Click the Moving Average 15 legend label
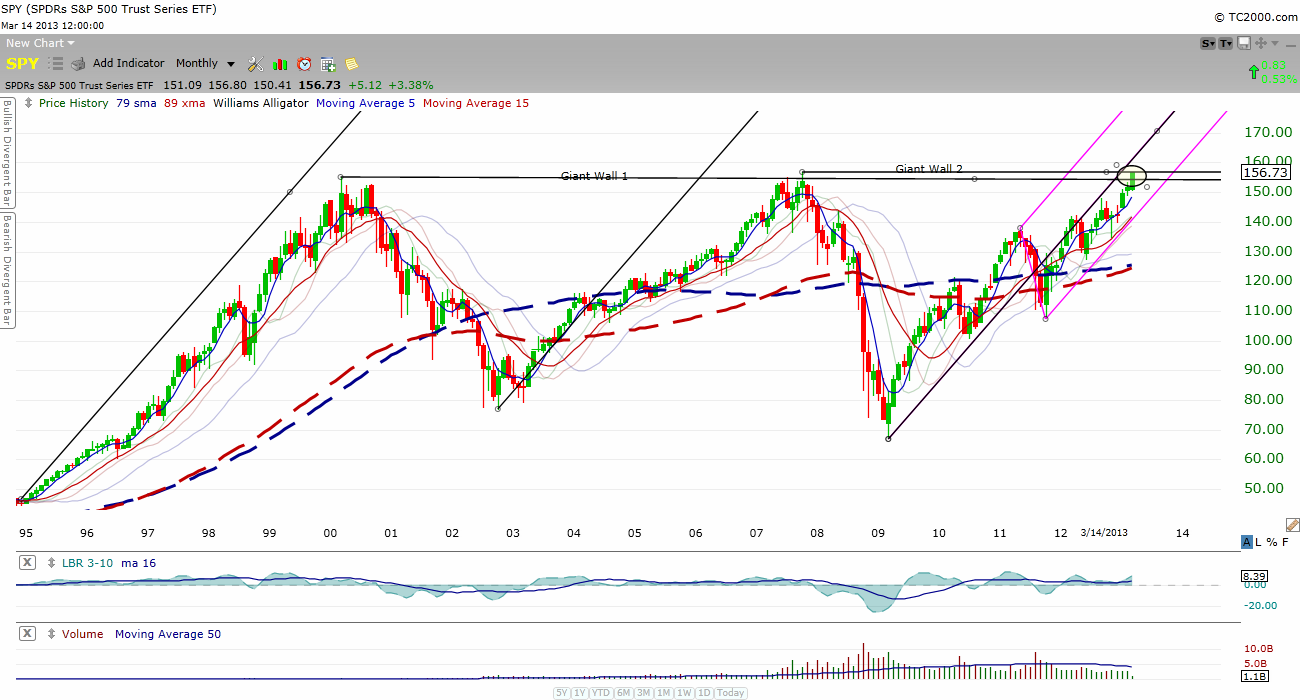1300x700 pixels. tap(476, 103)
